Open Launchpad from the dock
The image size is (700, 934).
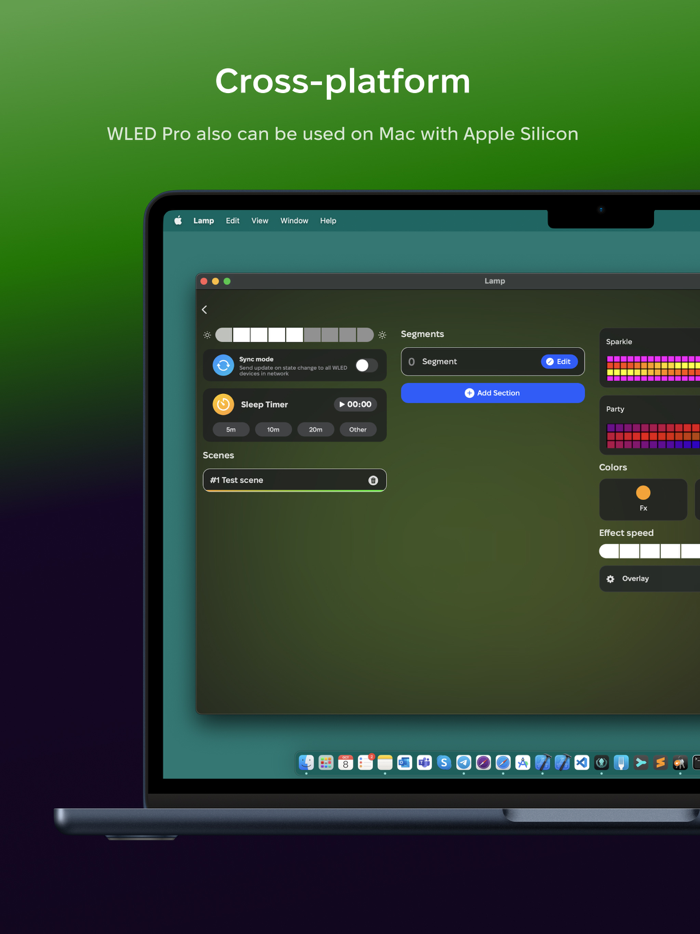(x=326, y=762)
